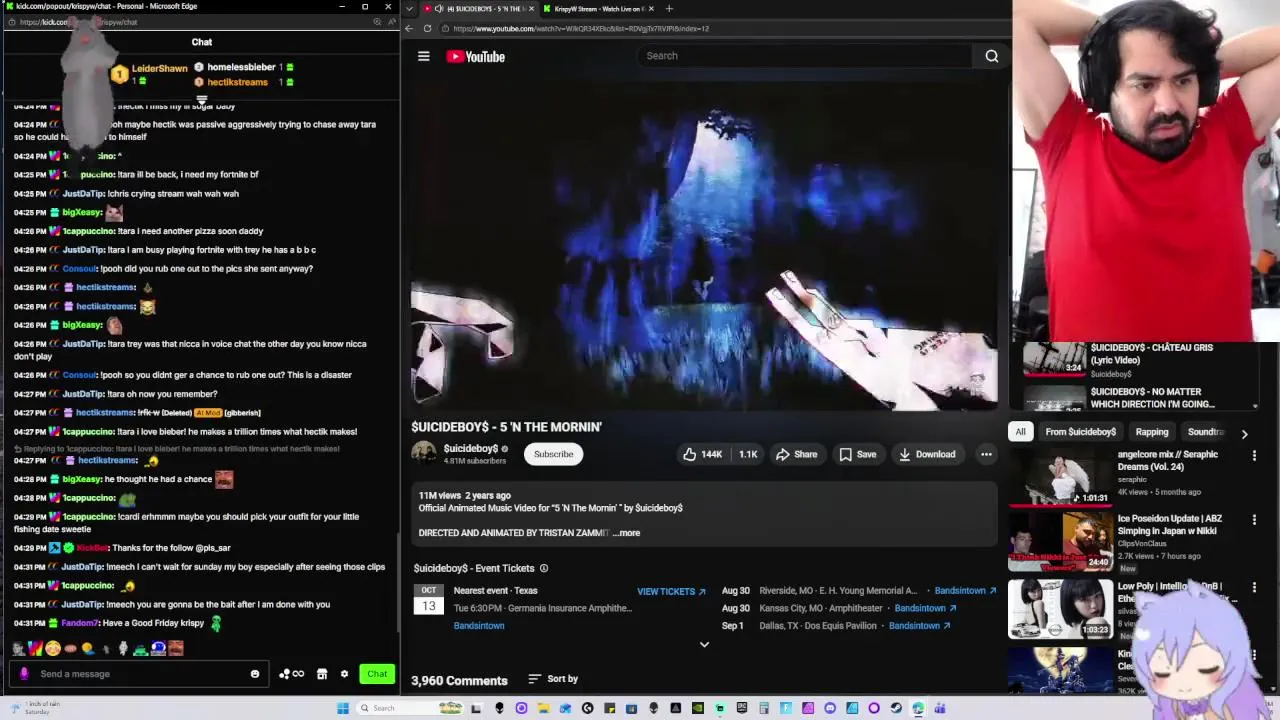Open Bandsintown link for Kansas City, MO

point(925,608)
